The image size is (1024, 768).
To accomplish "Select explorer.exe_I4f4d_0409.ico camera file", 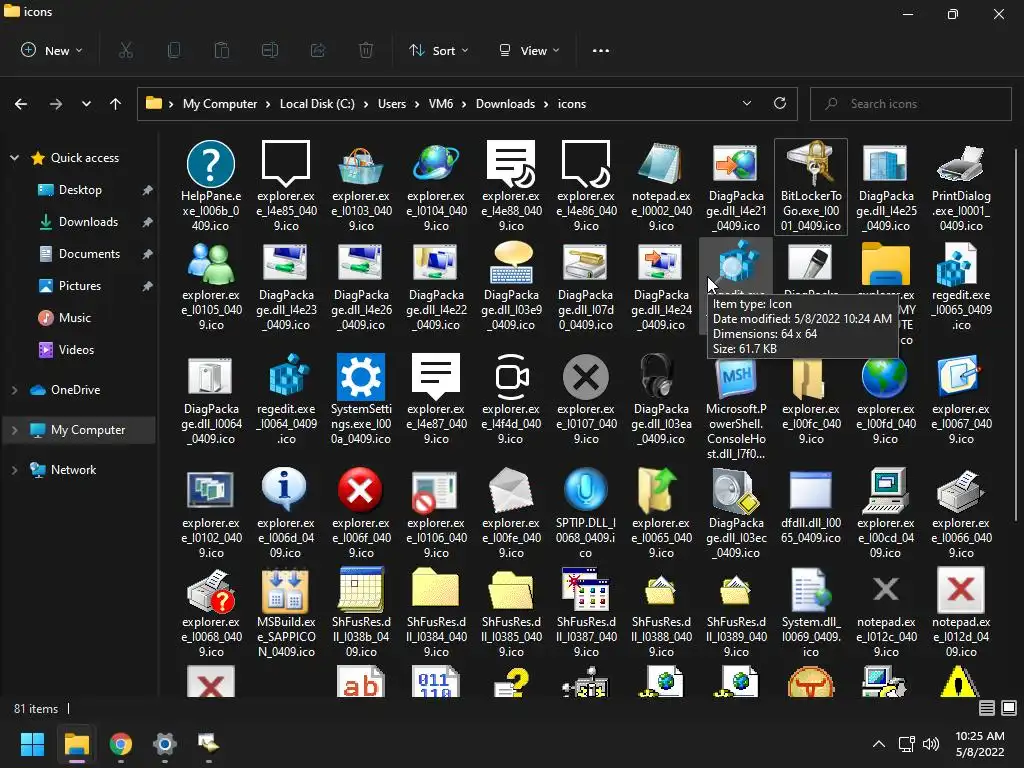I will 511,399.
